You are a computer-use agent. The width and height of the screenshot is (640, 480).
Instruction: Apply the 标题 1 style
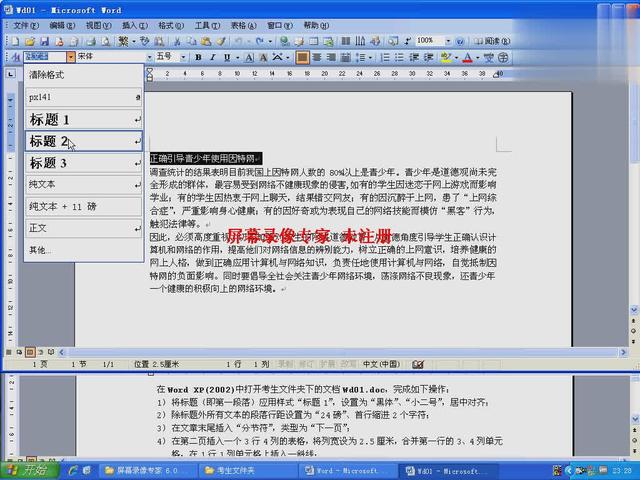84,120
